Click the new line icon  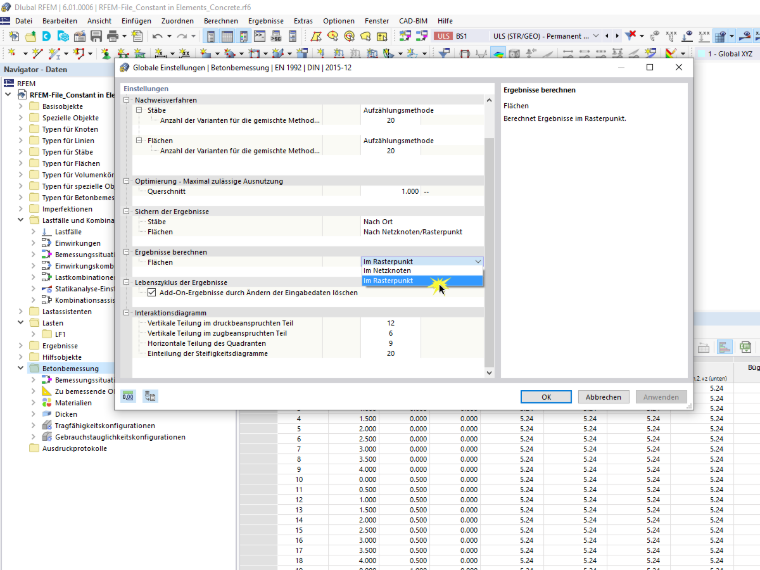pyautogui.click(x=37, y=53)
